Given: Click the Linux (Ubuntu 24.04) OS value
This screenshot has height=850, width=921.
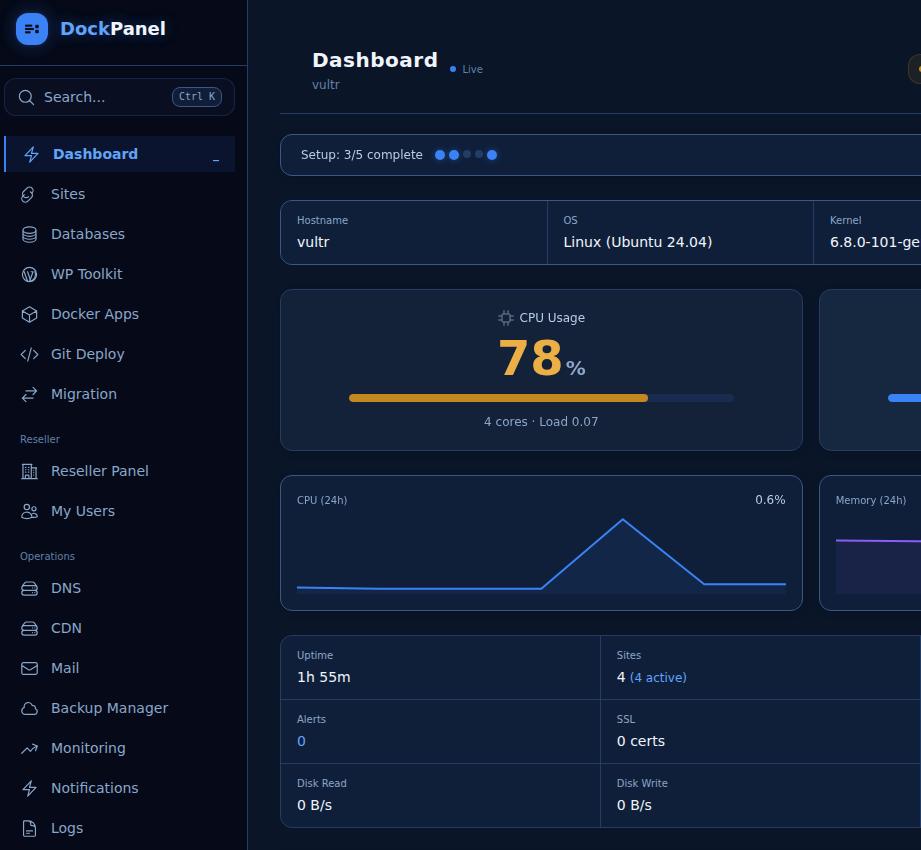Looking at the screenshot, I should click(638, 242).
